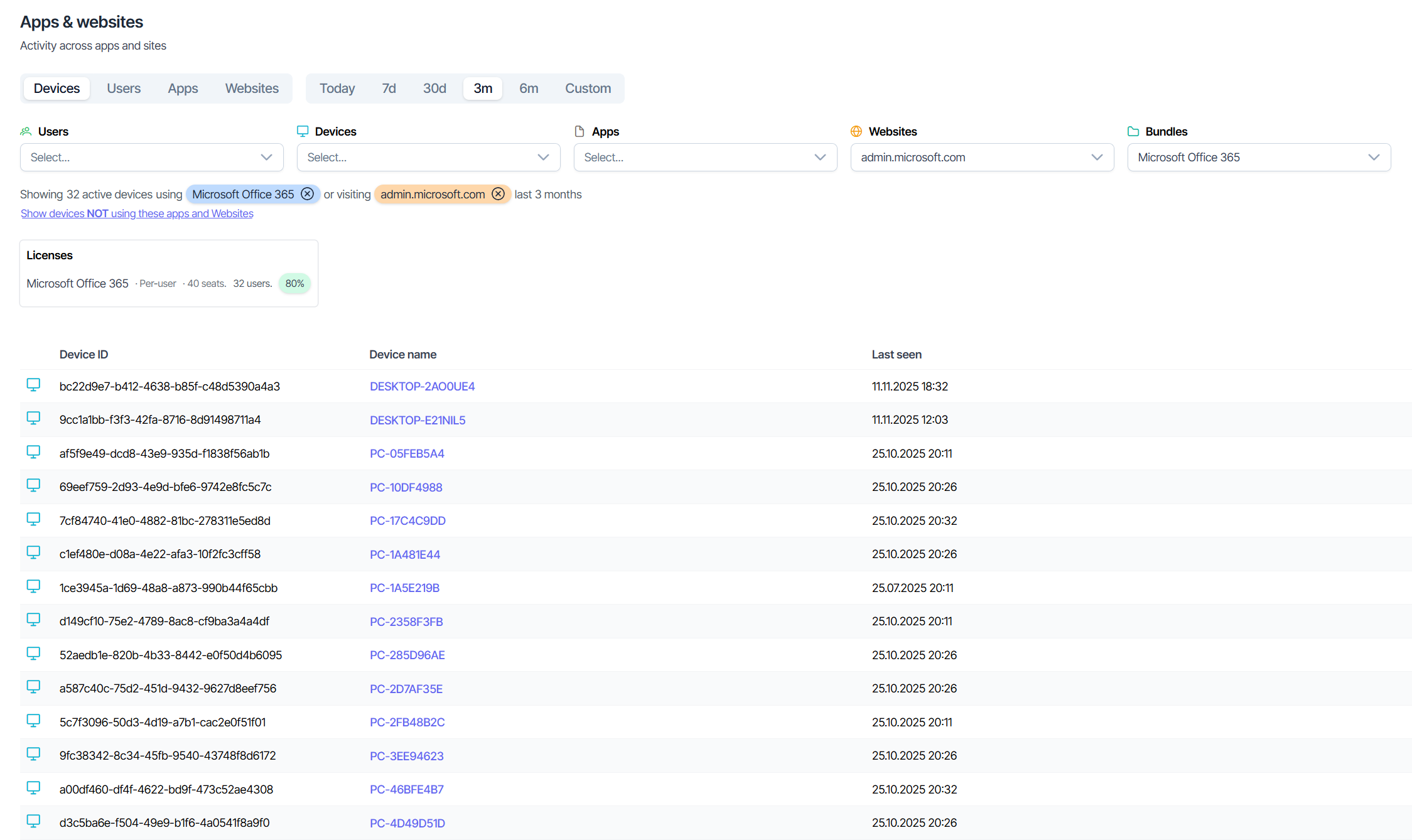
Task: Click Last seen value 11.11.2025 18:32
Action: (910, 386)
